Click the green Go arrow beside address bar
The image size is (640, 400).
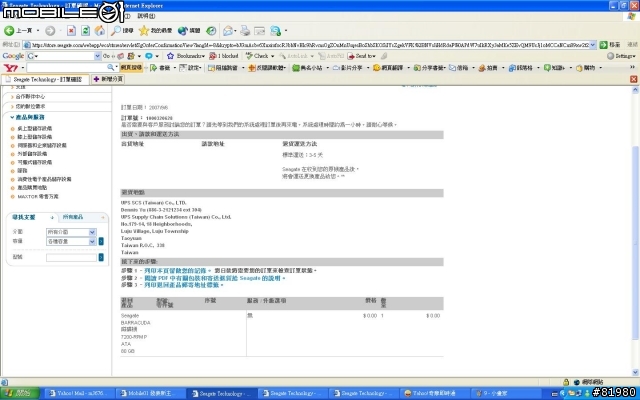604,44
